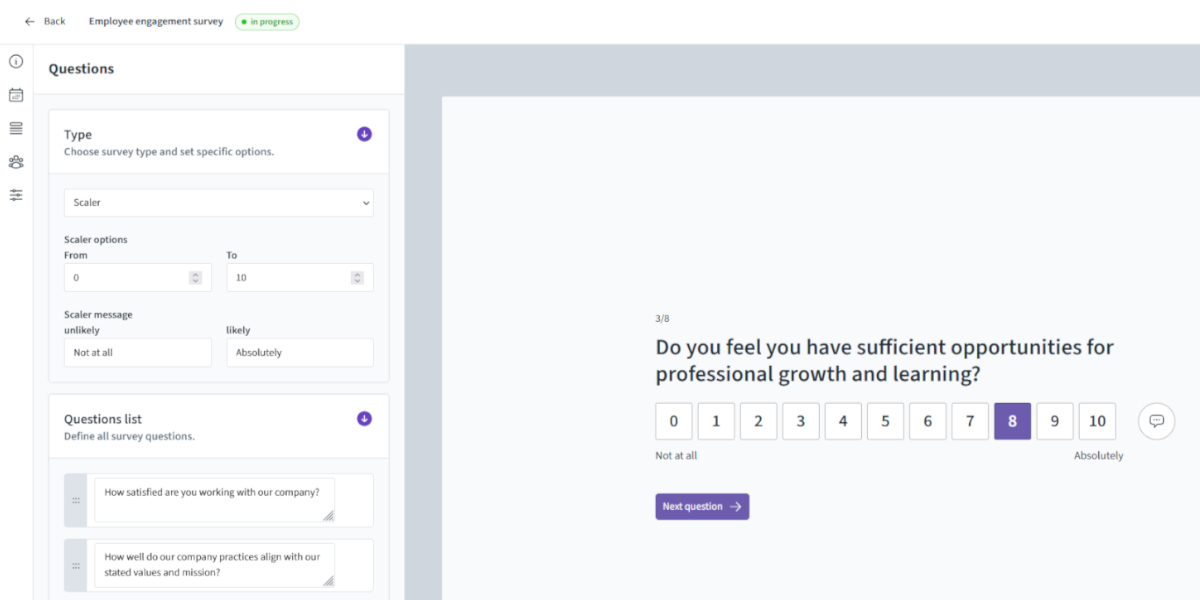
Task: Adjust the To scaler value stepper
Action: pos(357,278)
